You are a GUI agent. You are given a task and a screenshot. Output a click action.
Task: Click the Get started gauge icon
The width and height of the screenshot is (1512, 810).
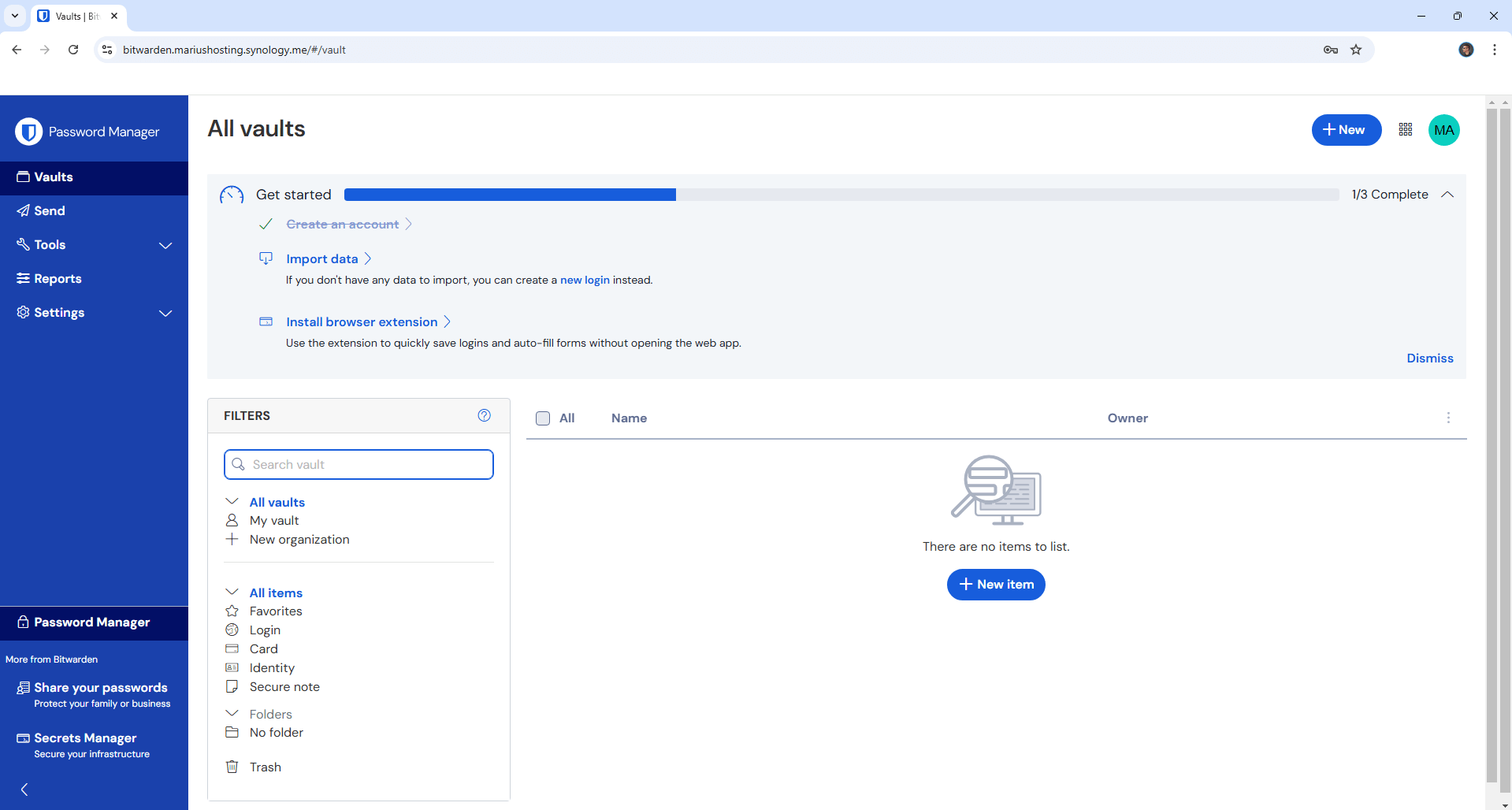232,195
